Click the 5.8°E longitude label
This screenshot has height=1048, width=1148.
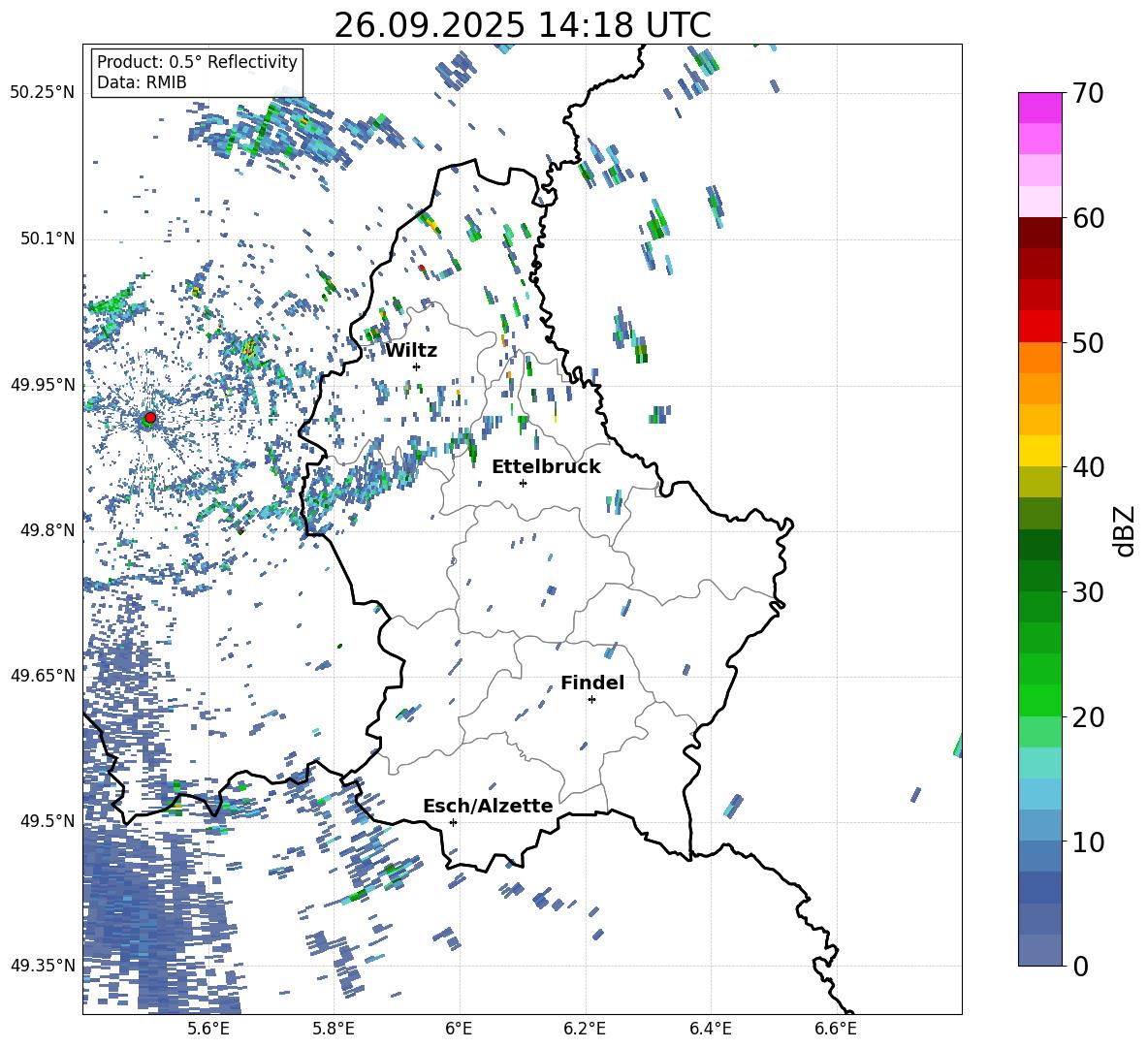[x=334, y=1029]
